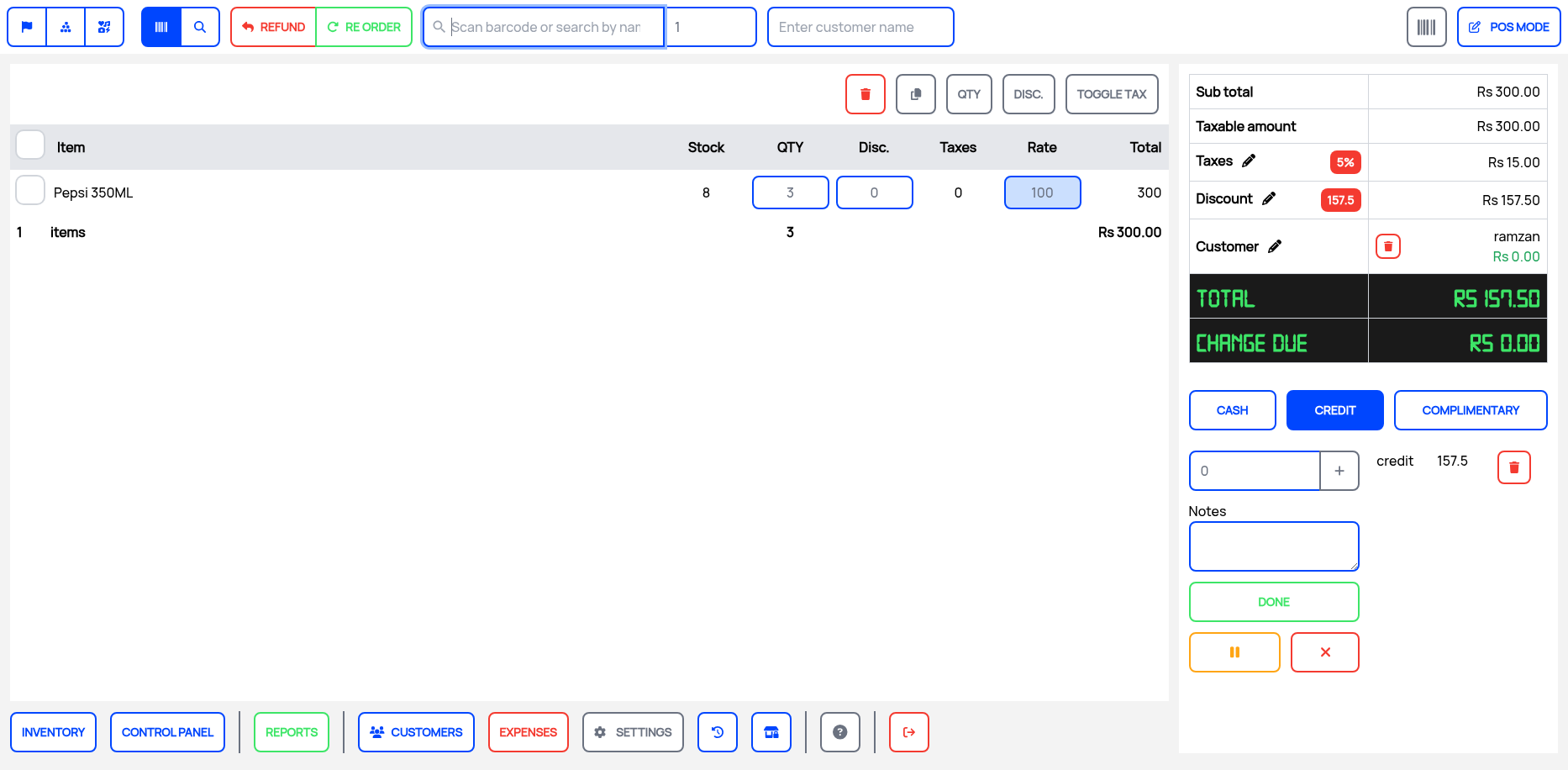Select CASH payment method
This screenshot has height=770, width=1568.
1233,410
